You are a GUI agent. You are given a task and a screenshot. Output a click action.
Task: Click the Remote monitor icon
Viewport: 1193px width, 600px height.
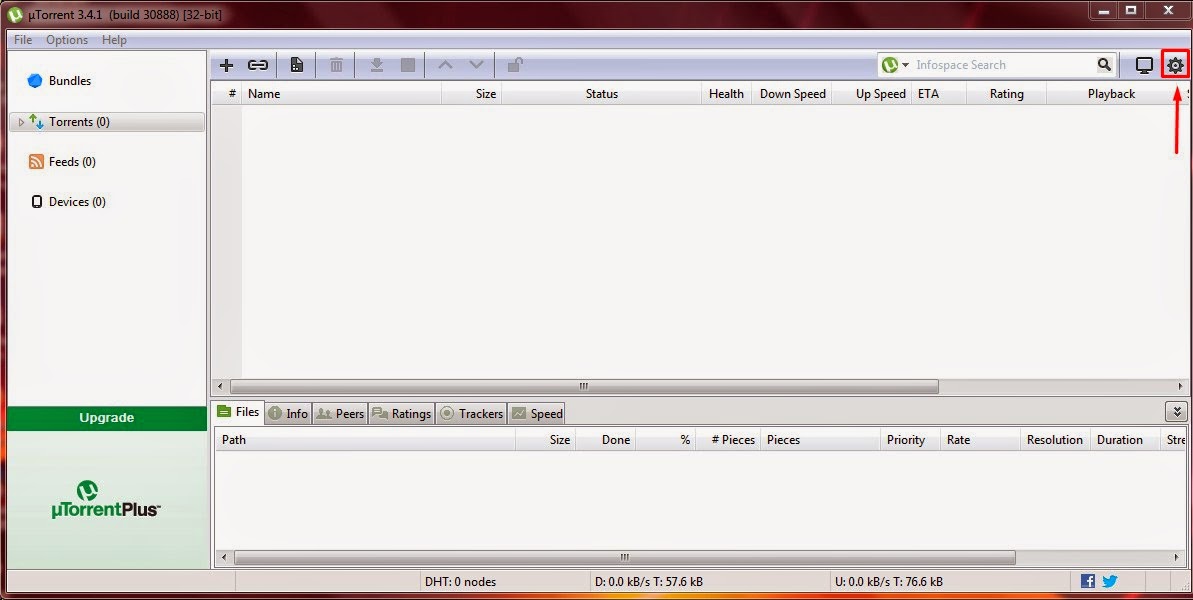click(x=1144, y=65)
